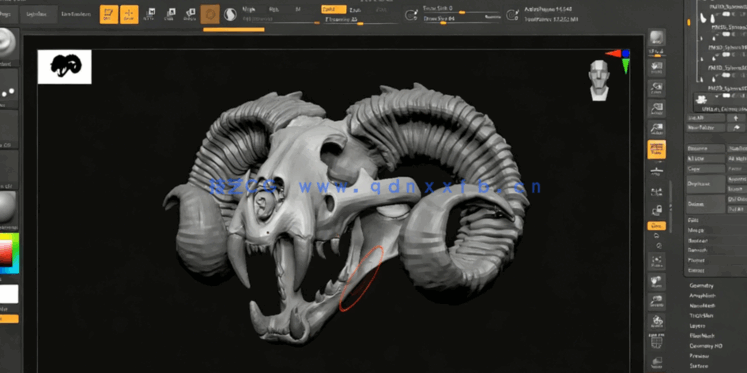Choose the Move transform icon
The width and height of the screenshot is (747, 373).
pyautogui.click(x=149, y=14)
